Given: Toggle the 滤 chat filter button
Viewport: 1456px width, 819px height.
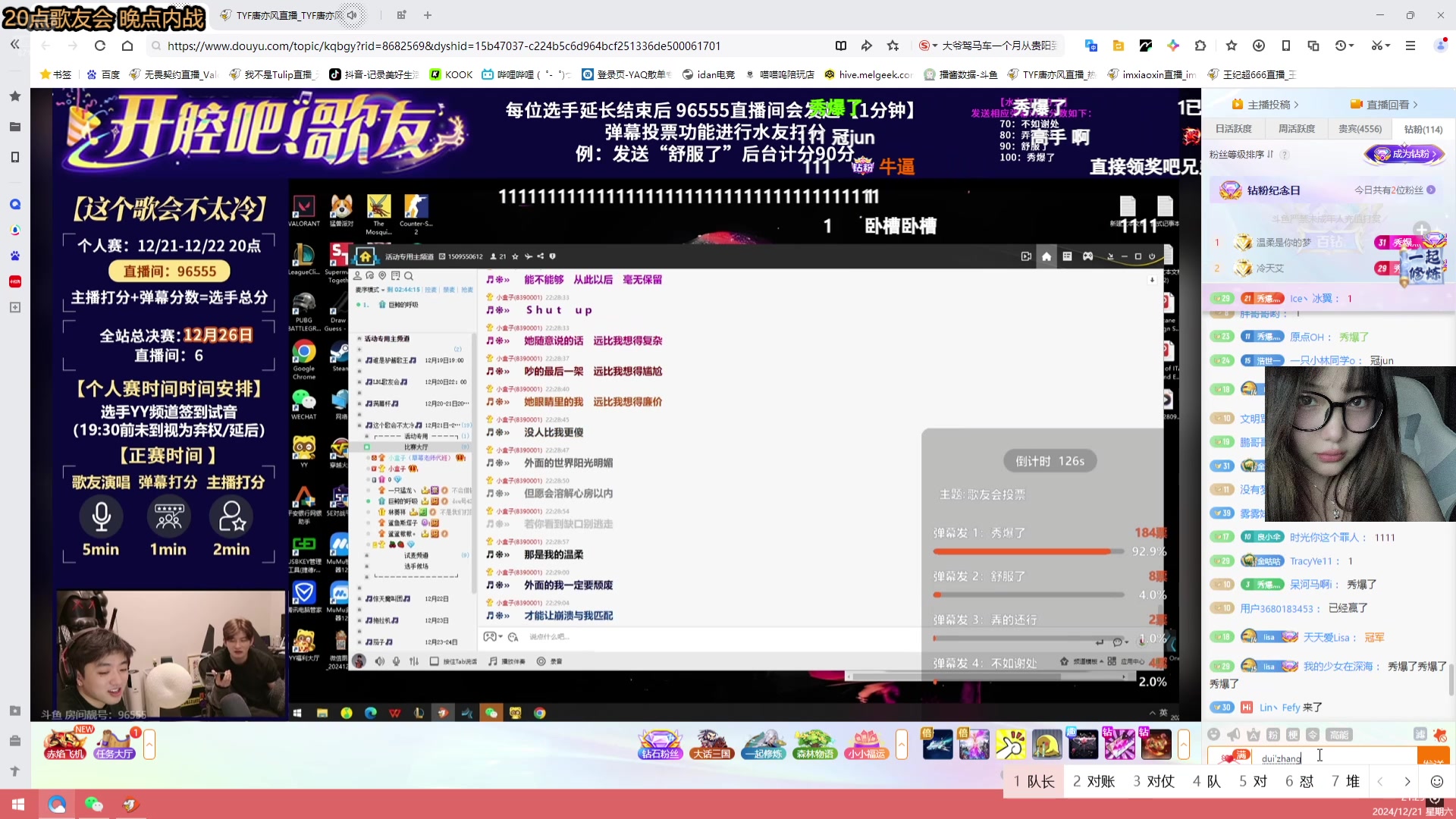Looking at the screenshot, I should click(x=1420, y=734).
